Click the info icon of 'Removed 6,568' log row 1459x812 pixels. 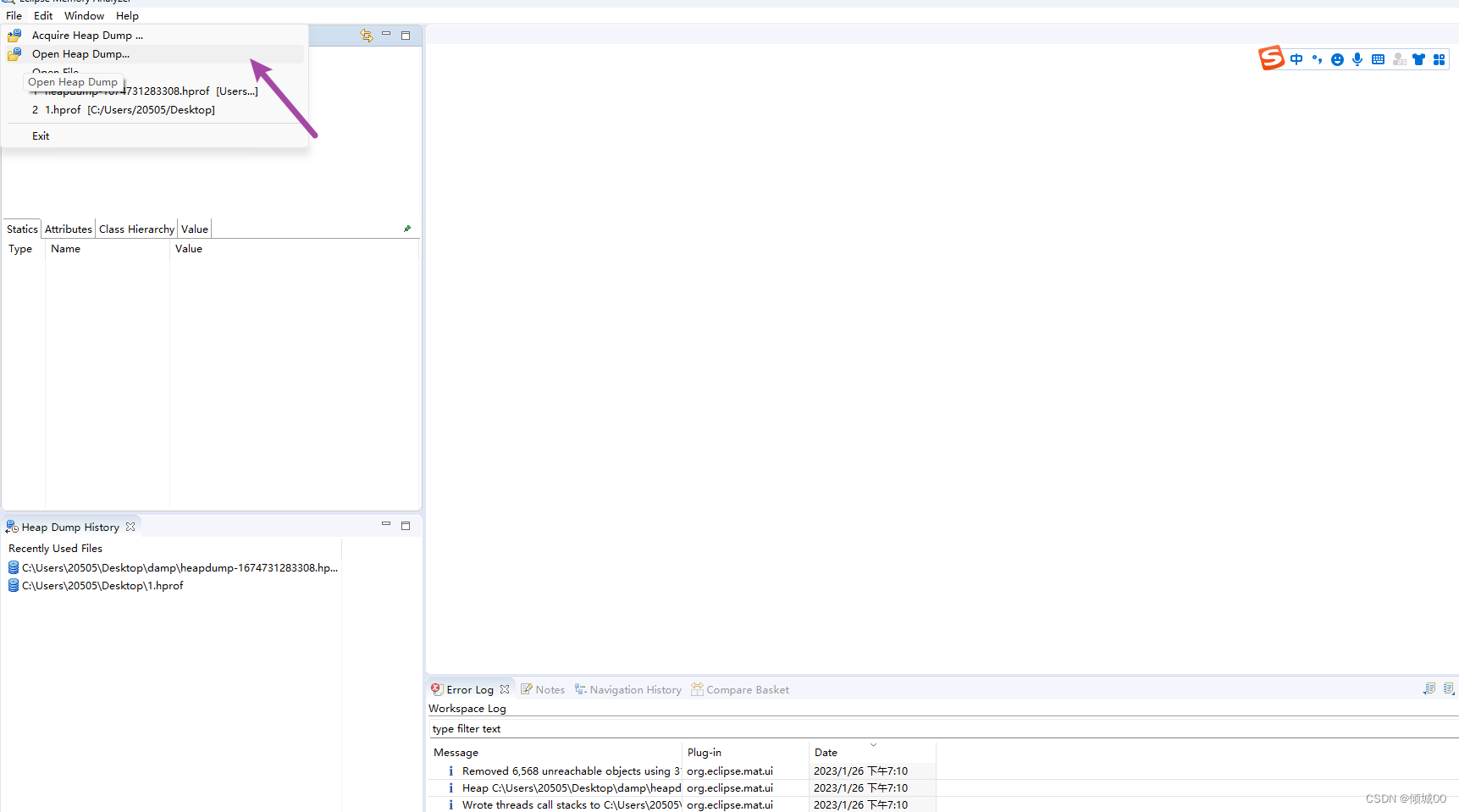450,771
